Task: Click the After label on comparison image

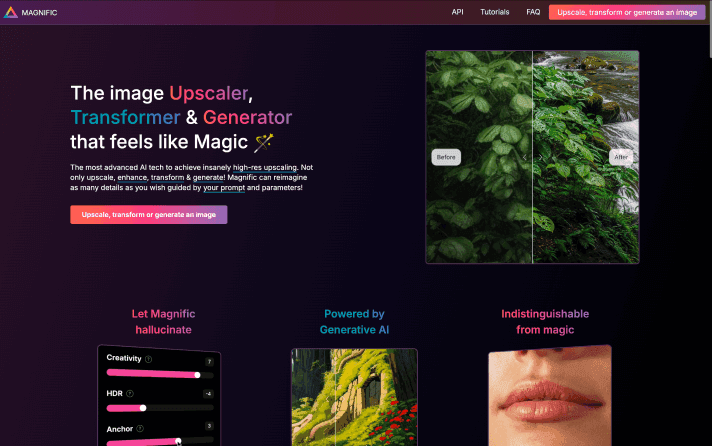Action: pyautogui.click(x=621, y=157)
